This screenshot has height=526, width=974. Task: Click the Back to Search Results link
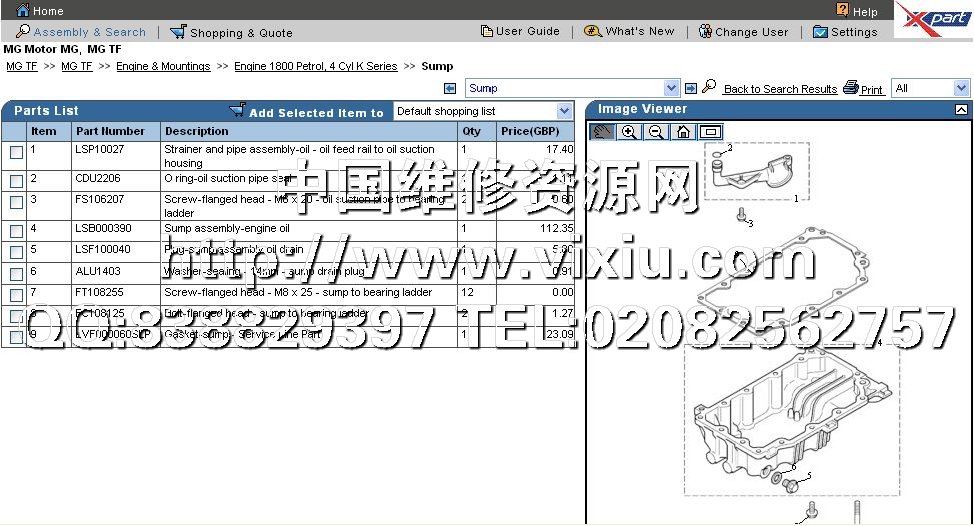click(780, 89)
